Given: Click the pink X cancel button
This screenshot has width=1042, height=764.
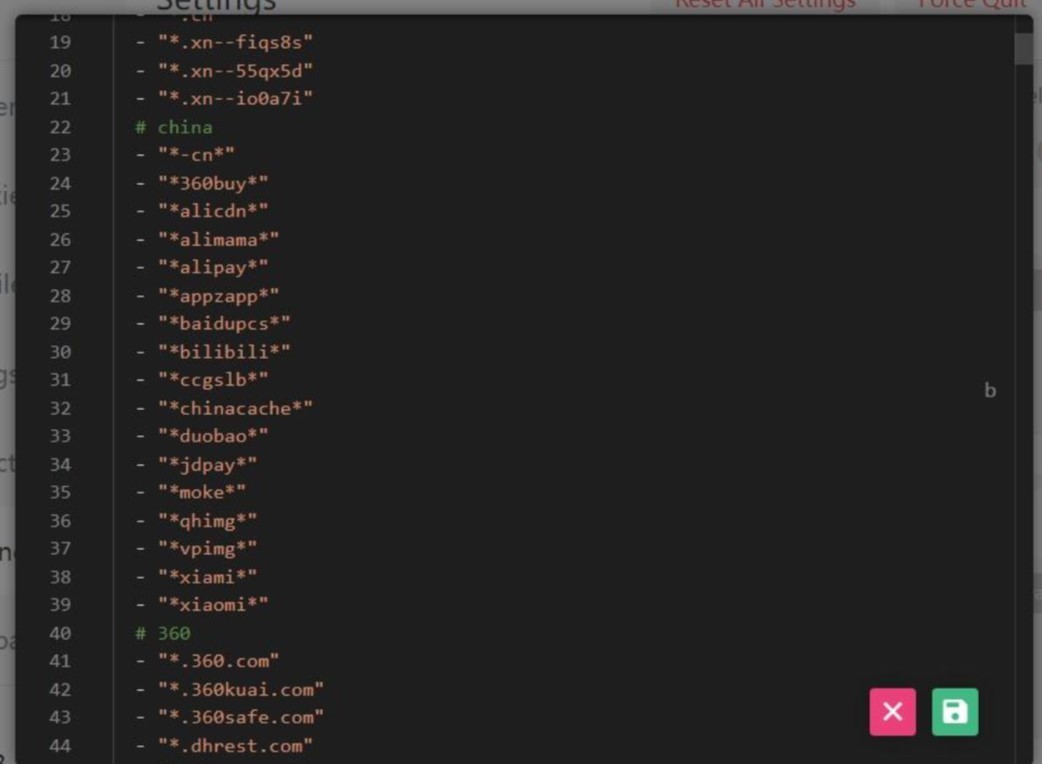Looking at the screenshot, I should click(892, 712).
